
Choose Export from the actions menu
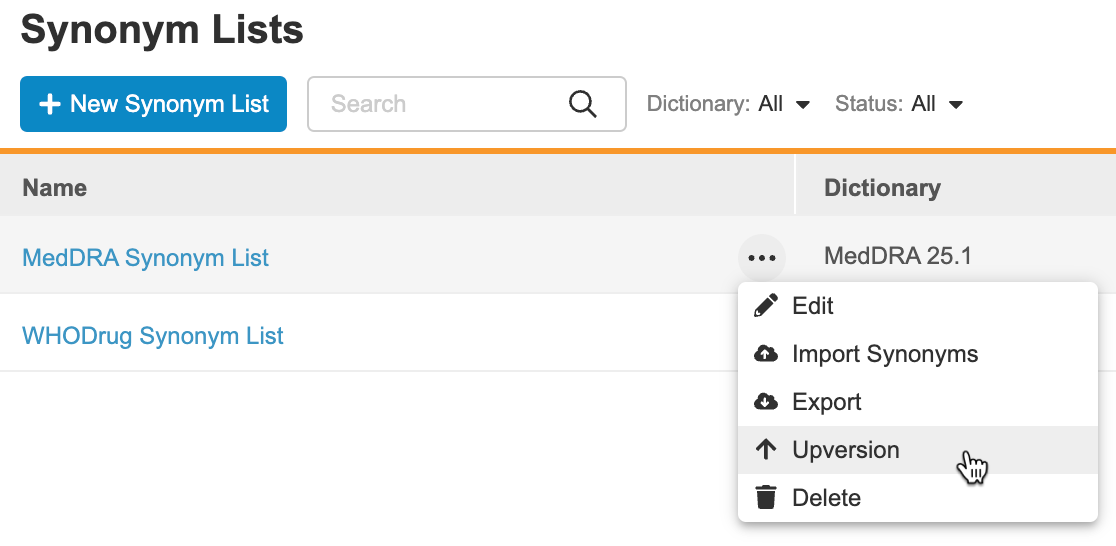[826, 402]
